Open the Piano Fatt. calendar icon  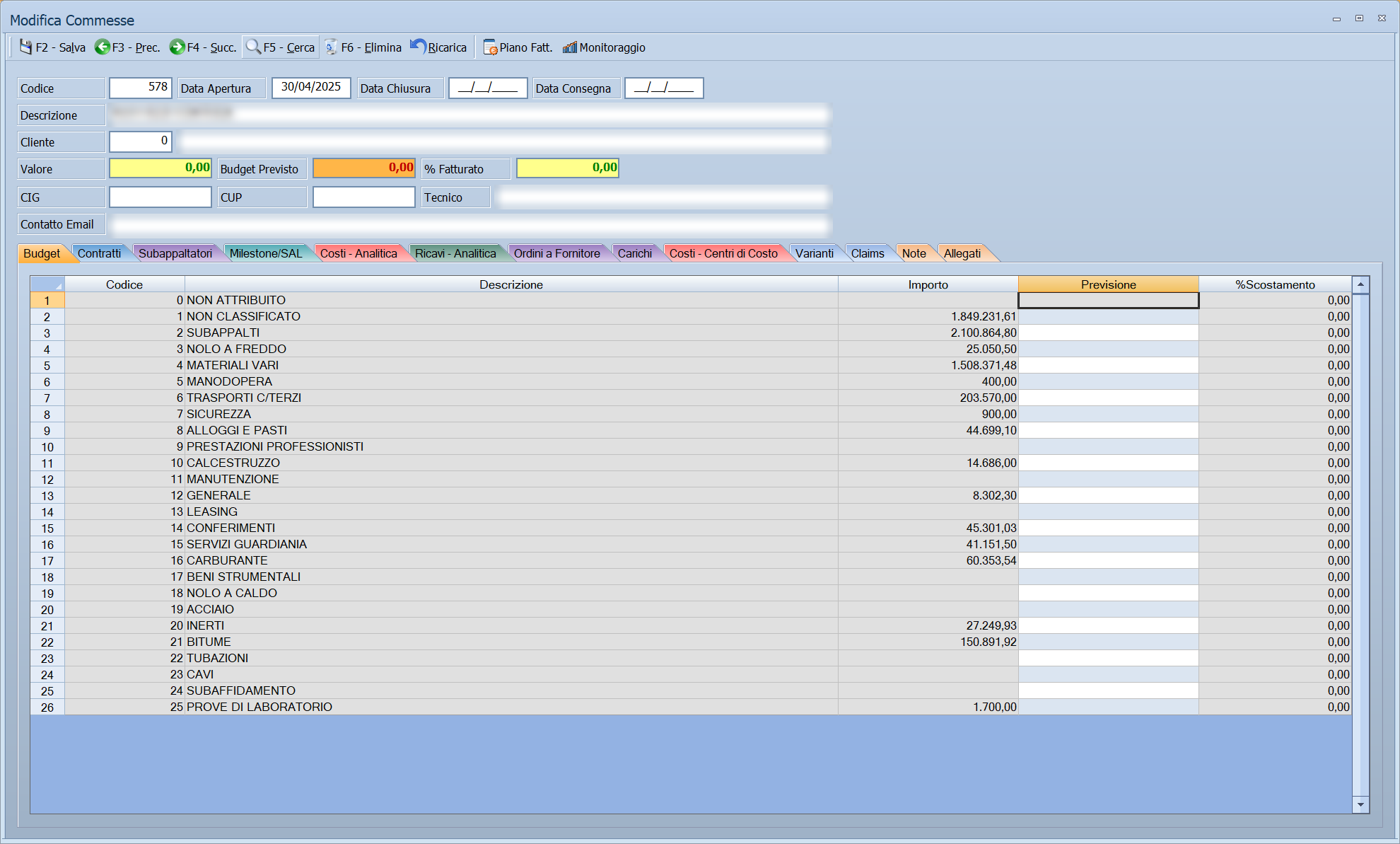click(490, 47)
